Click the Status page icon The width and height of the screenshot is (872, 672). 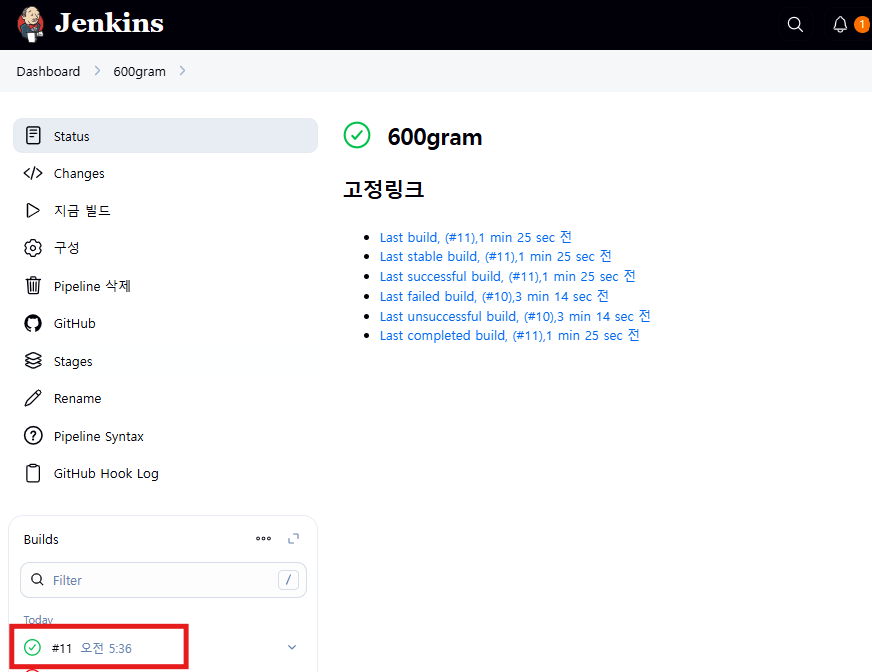(x=33, y=135)
